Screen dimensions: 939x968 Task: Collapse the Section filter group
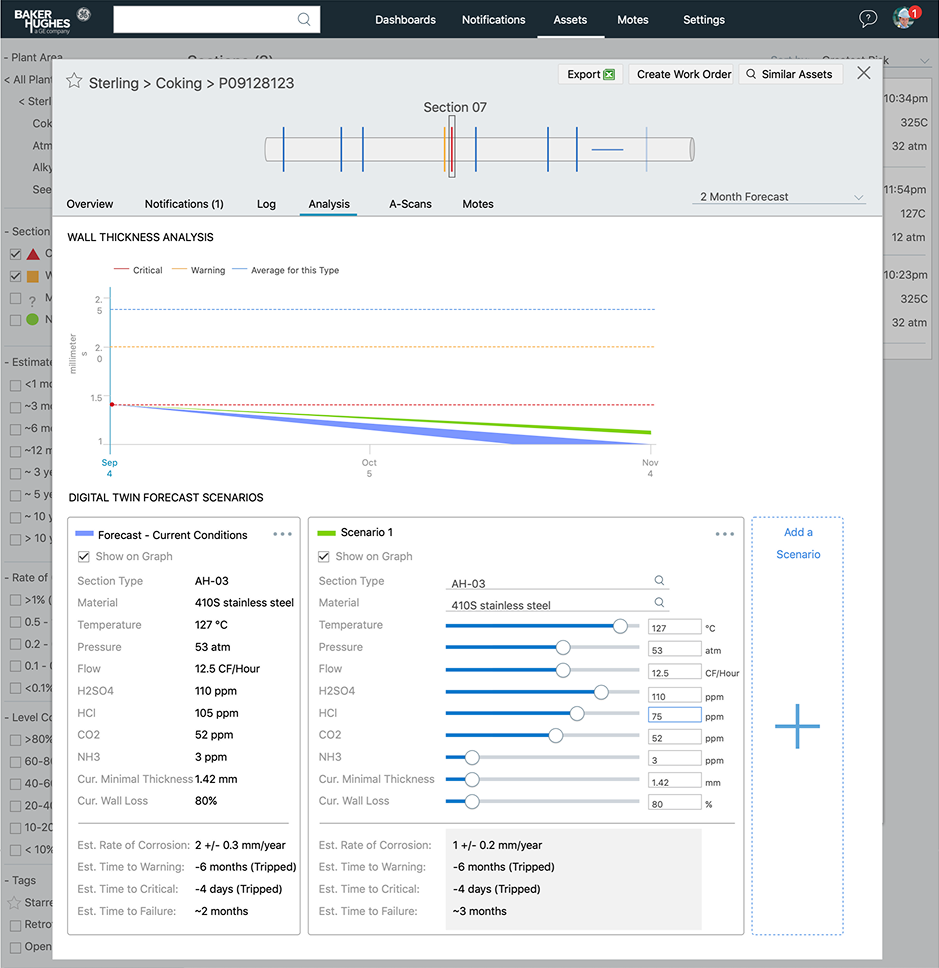click(x=28, y=231)
